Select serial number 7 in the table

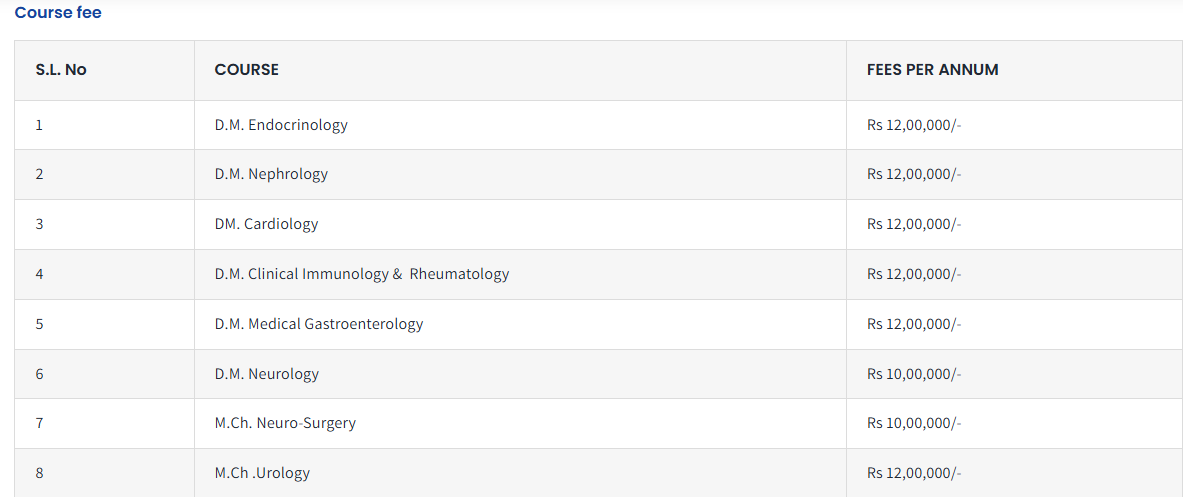[39, 423]
